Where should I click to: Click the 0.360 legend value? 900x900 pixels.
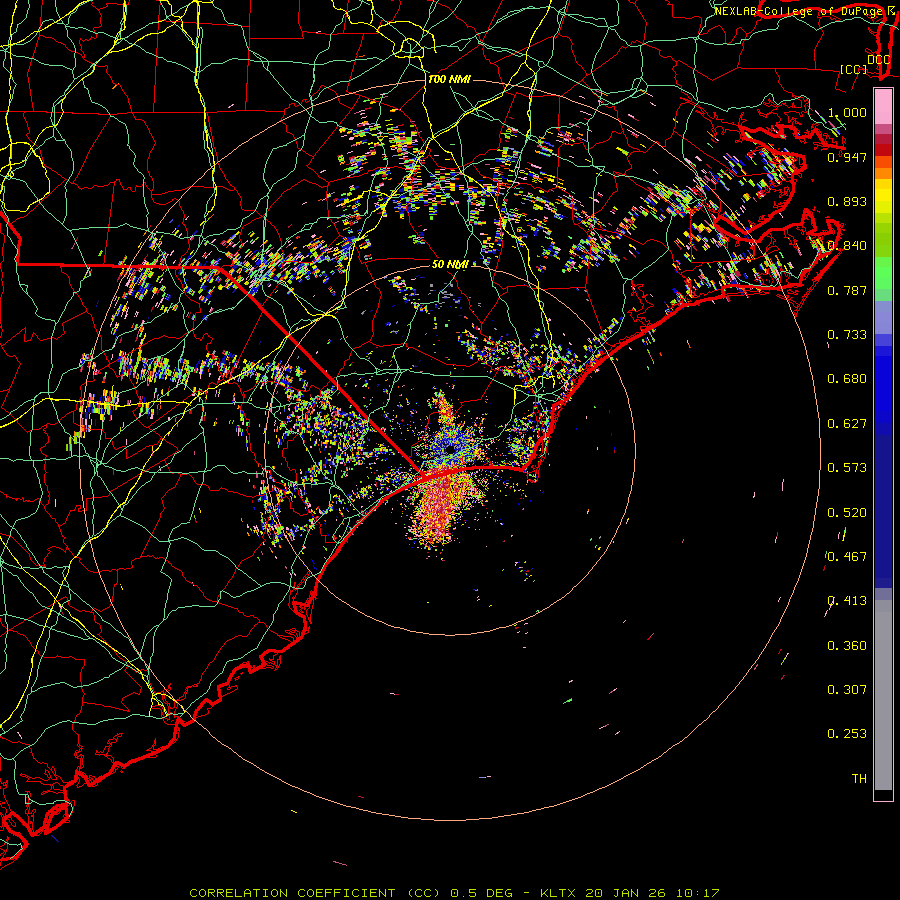click(847, 646)
